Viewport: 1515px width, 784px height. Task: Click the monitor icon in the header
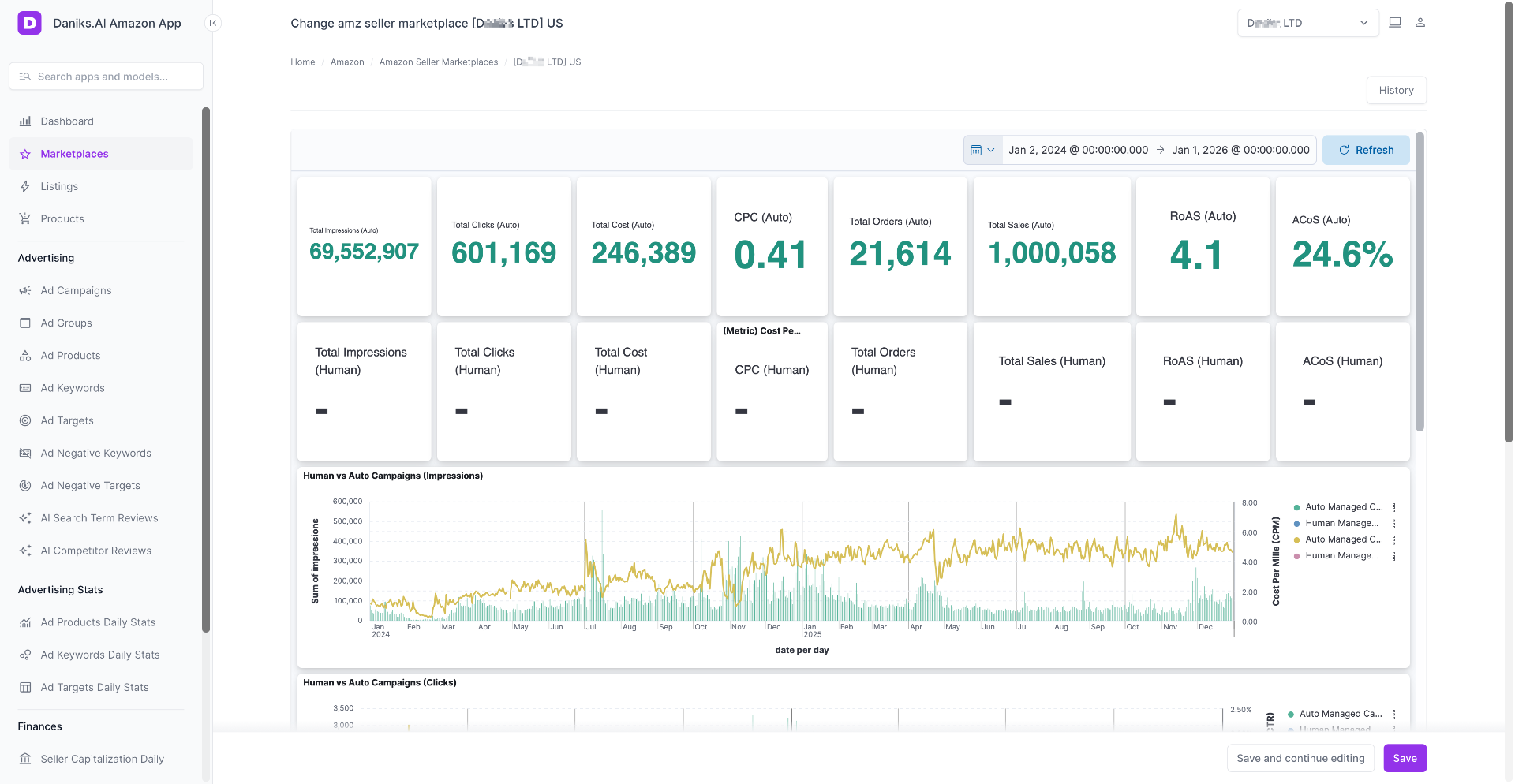[x=1395, y=23]
